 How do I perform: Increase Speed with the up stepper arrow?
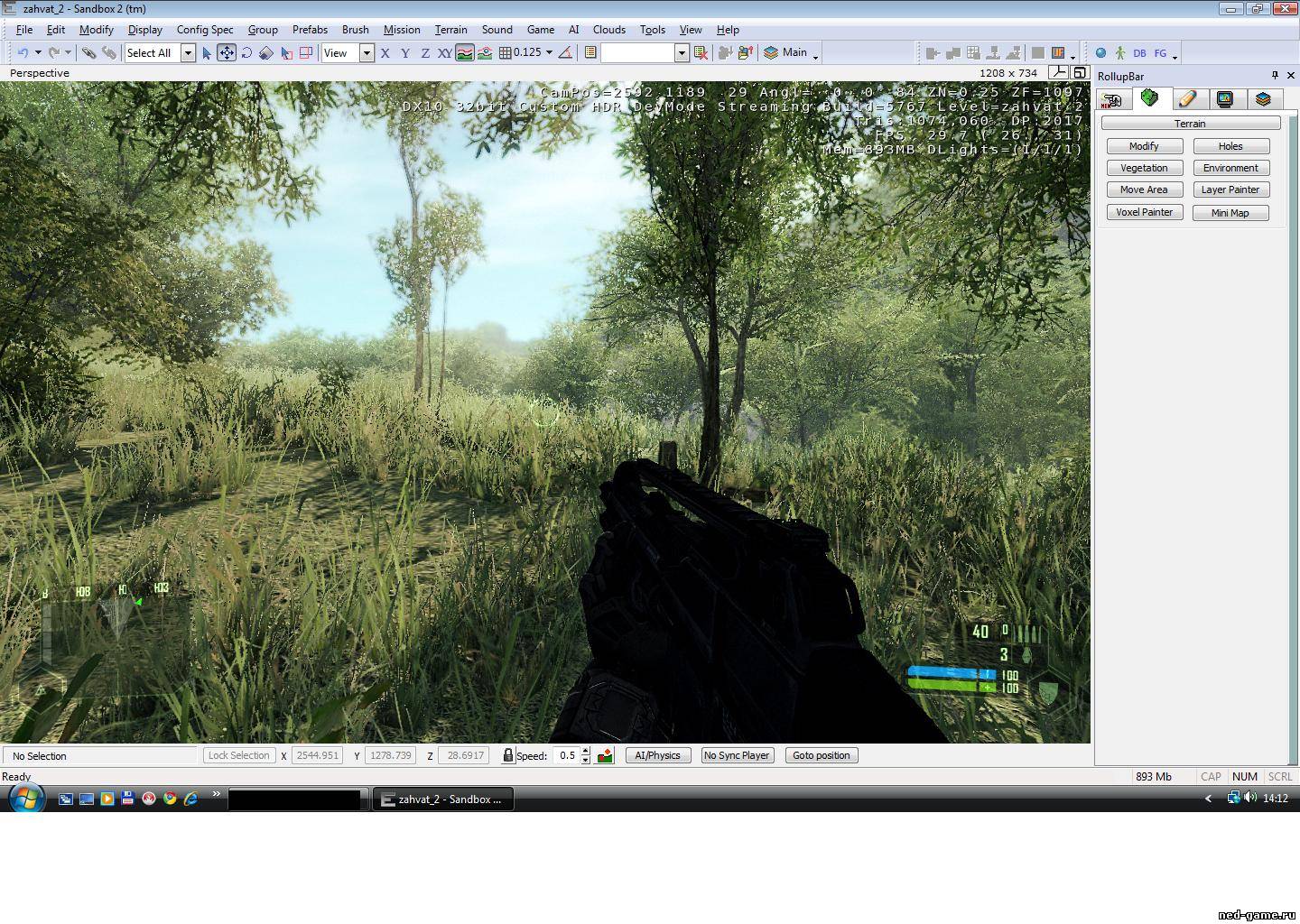tap(585, 751)
